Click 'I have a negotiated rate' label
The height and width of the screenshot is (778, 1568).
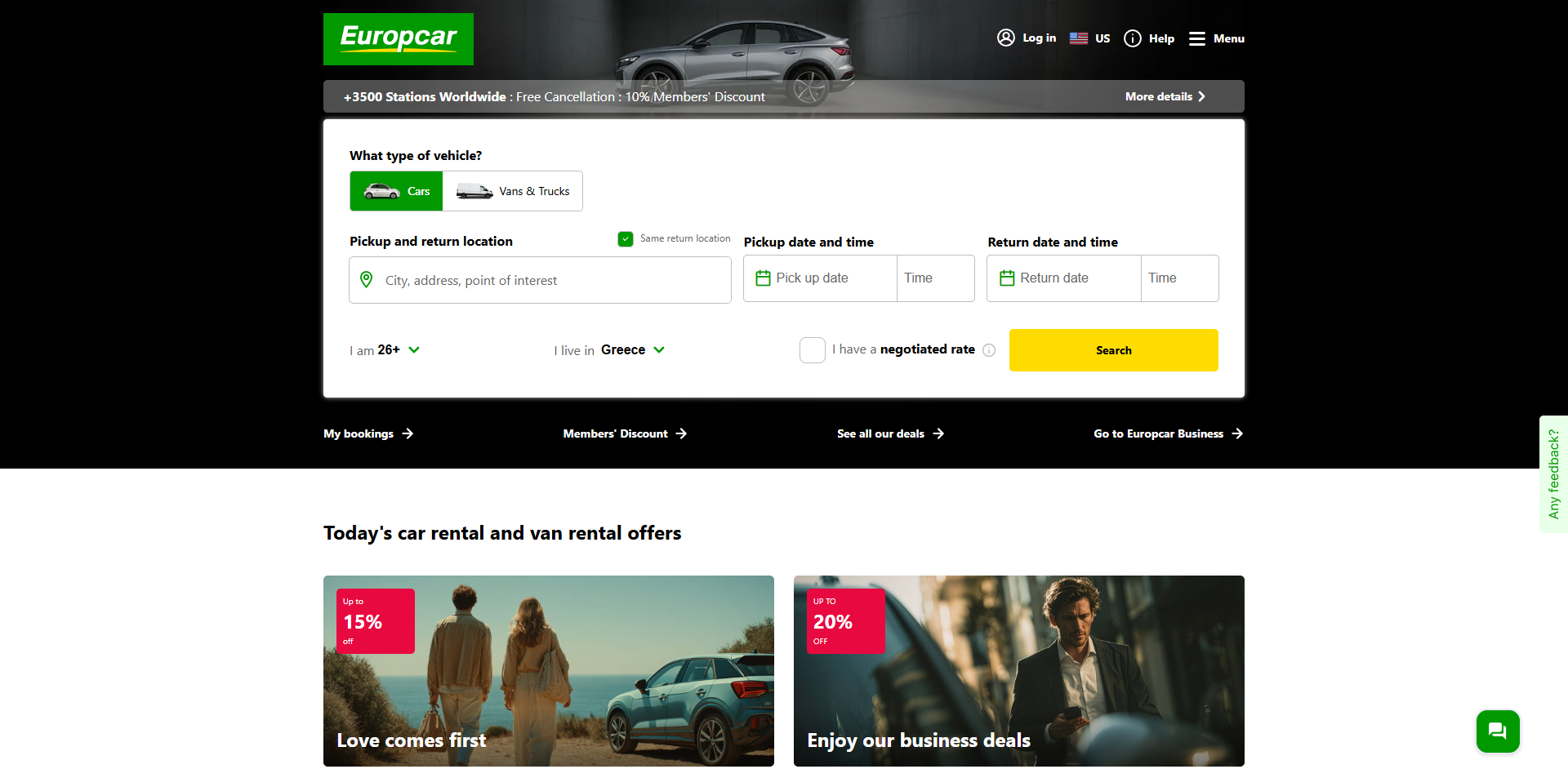(903, 349)
